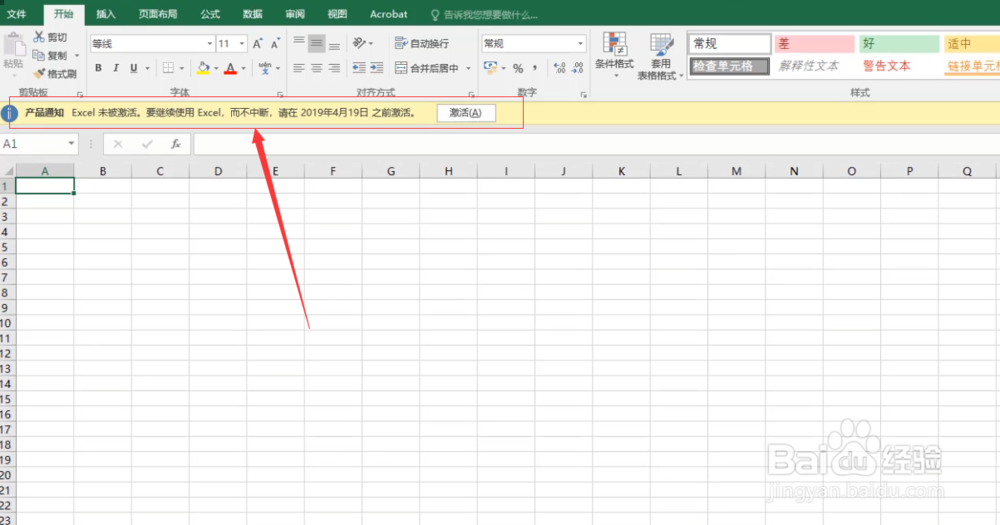This screenshot has height=525, width=1000.
Task: Select row header 10
Action: tap(6, 323)
